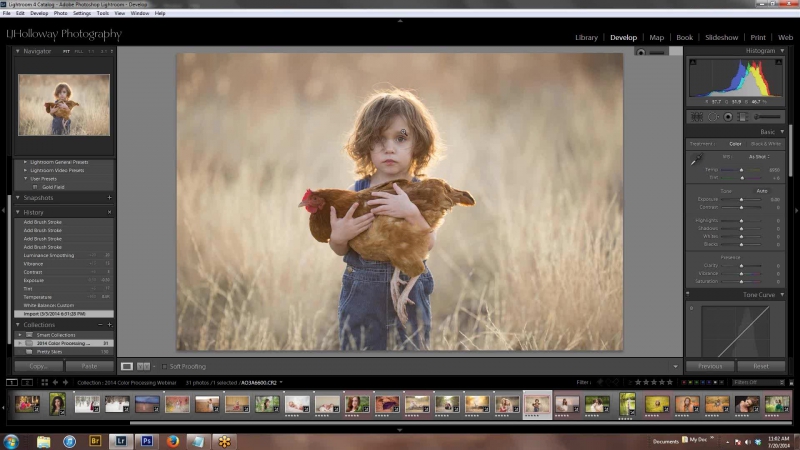Launch Adobe Bridge from taskbar
This screenshot has width=800, height=450.
[x=95, y=441]
